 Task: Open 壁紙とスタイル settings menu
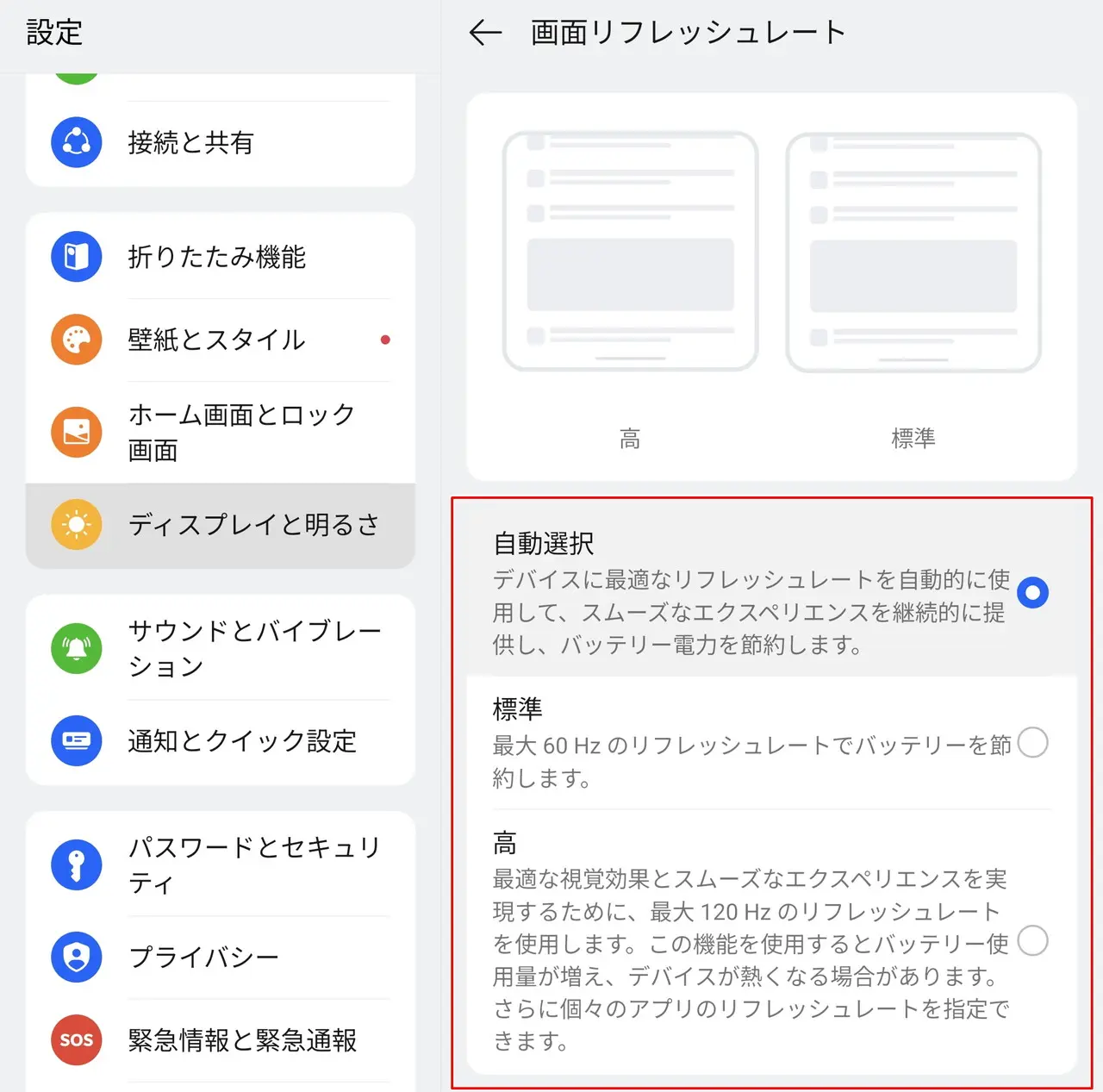coord(221,340)
